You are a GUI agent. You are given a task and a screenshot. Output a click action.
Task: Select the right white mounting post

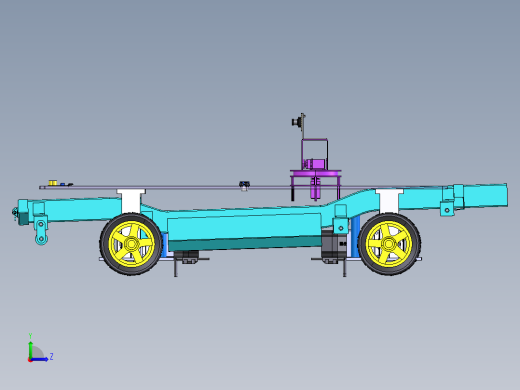[x=389, y=201]
